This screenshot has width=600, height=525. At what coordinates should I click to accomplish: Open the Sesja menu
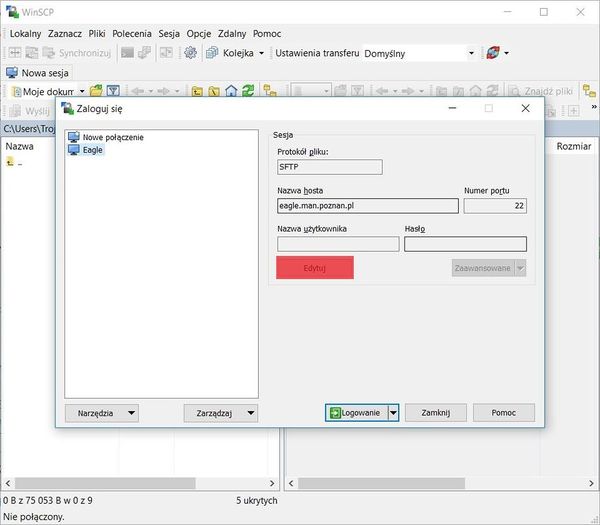[169, 34]
